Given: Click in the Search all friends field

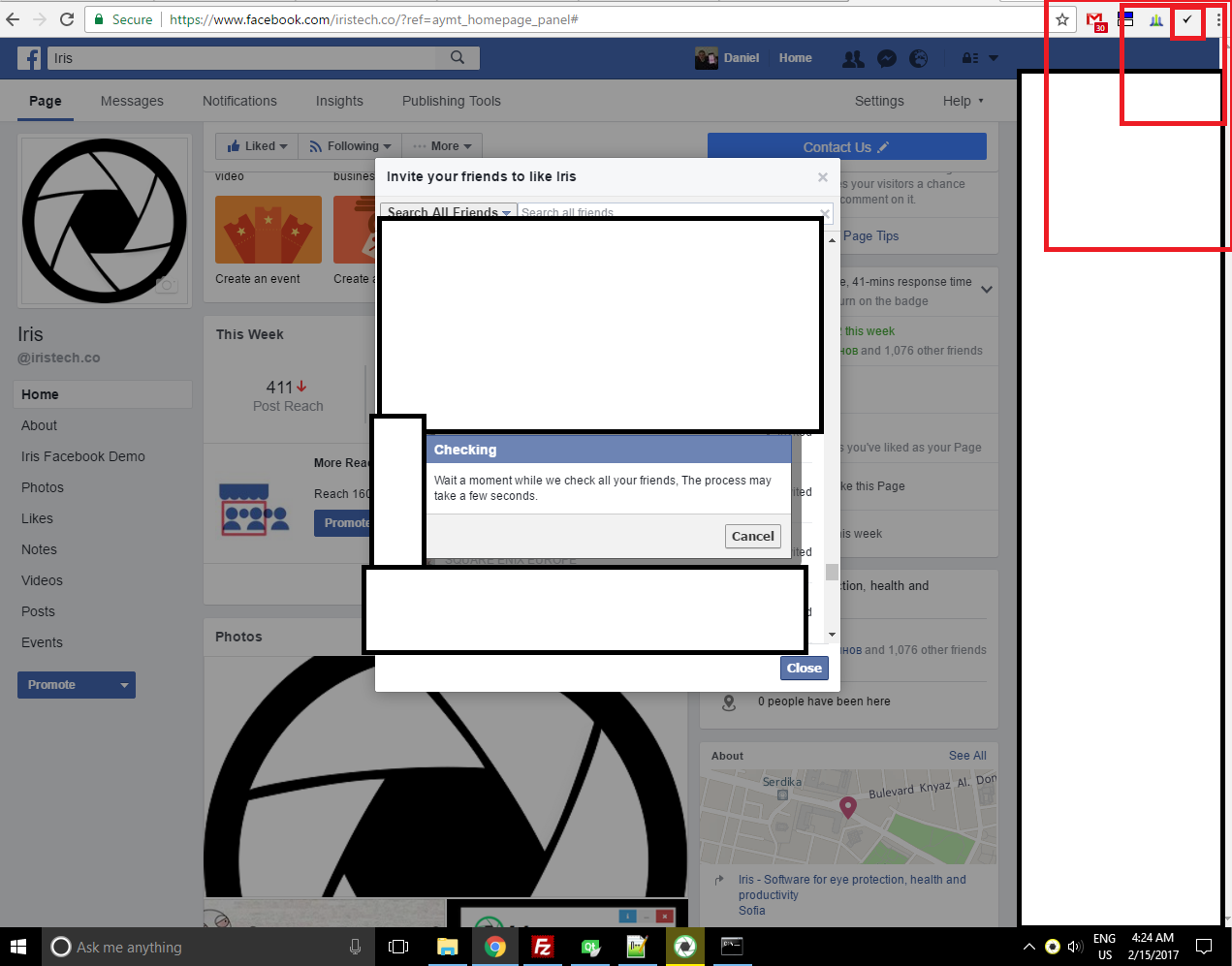Looking at the screenshot, I should click(668, 212).
